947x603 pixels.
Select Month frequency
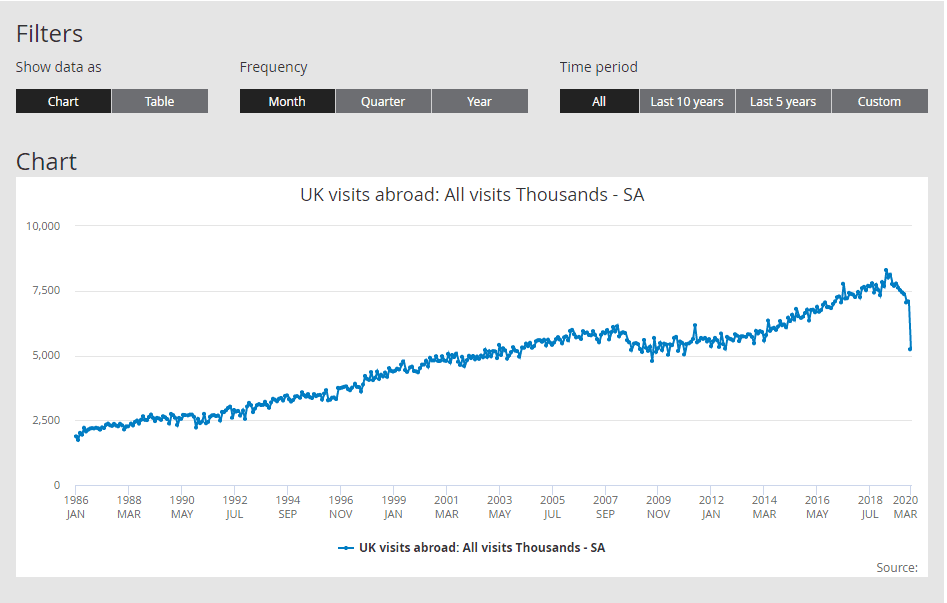(x=287, y=101)
